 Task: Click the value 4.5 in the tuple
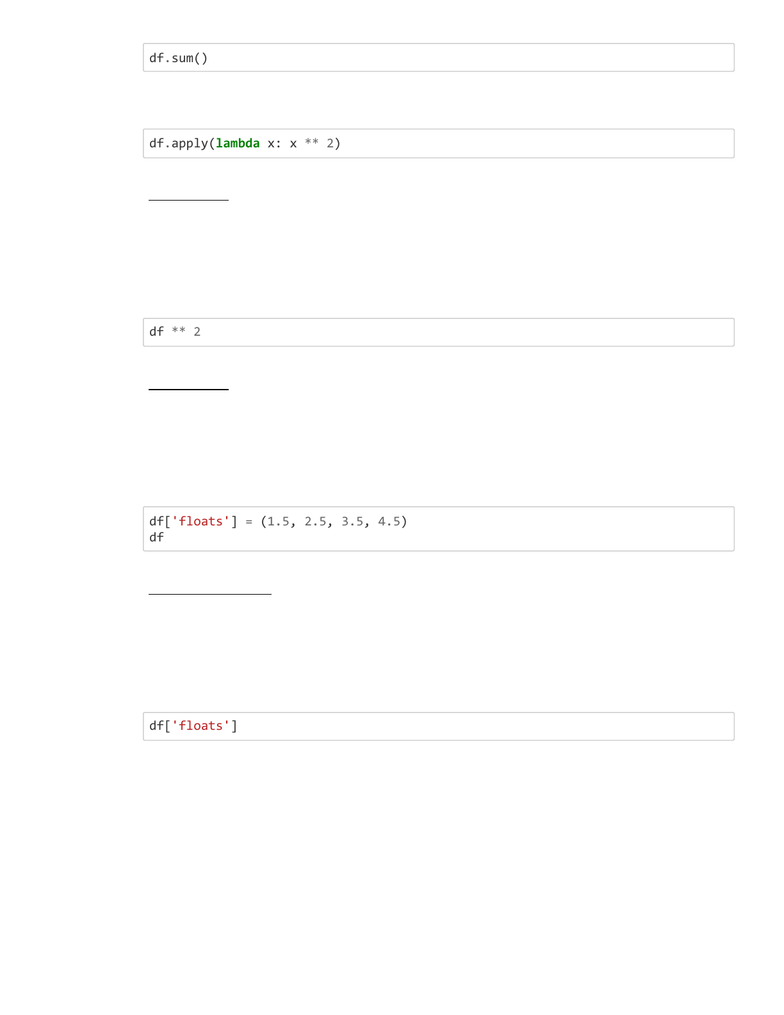pos(389,521)
